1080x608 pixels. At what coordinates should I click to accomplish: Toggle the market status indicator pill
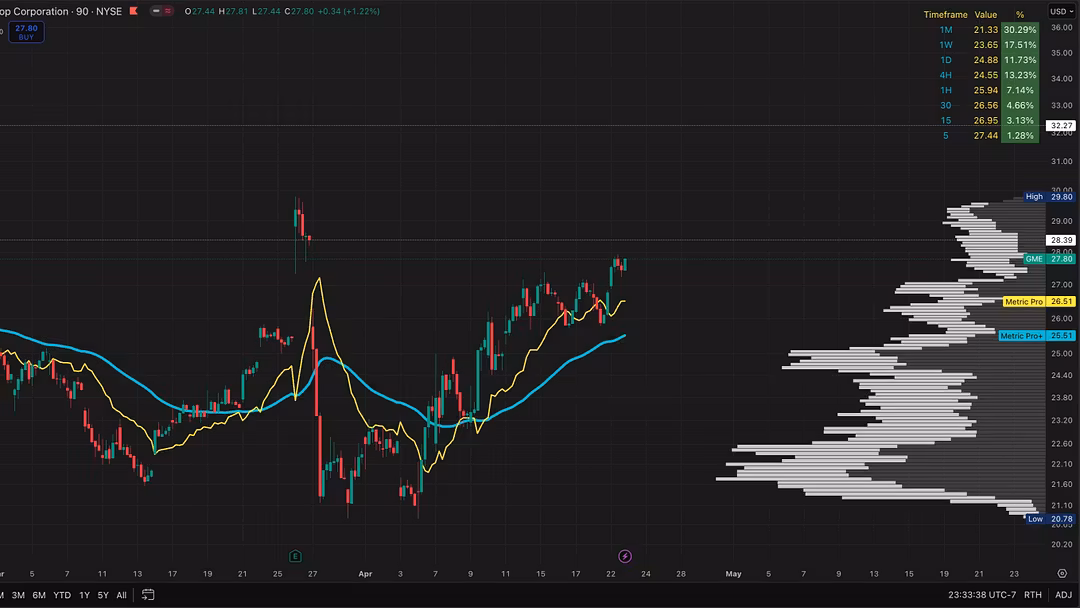[x=160, y=11]
